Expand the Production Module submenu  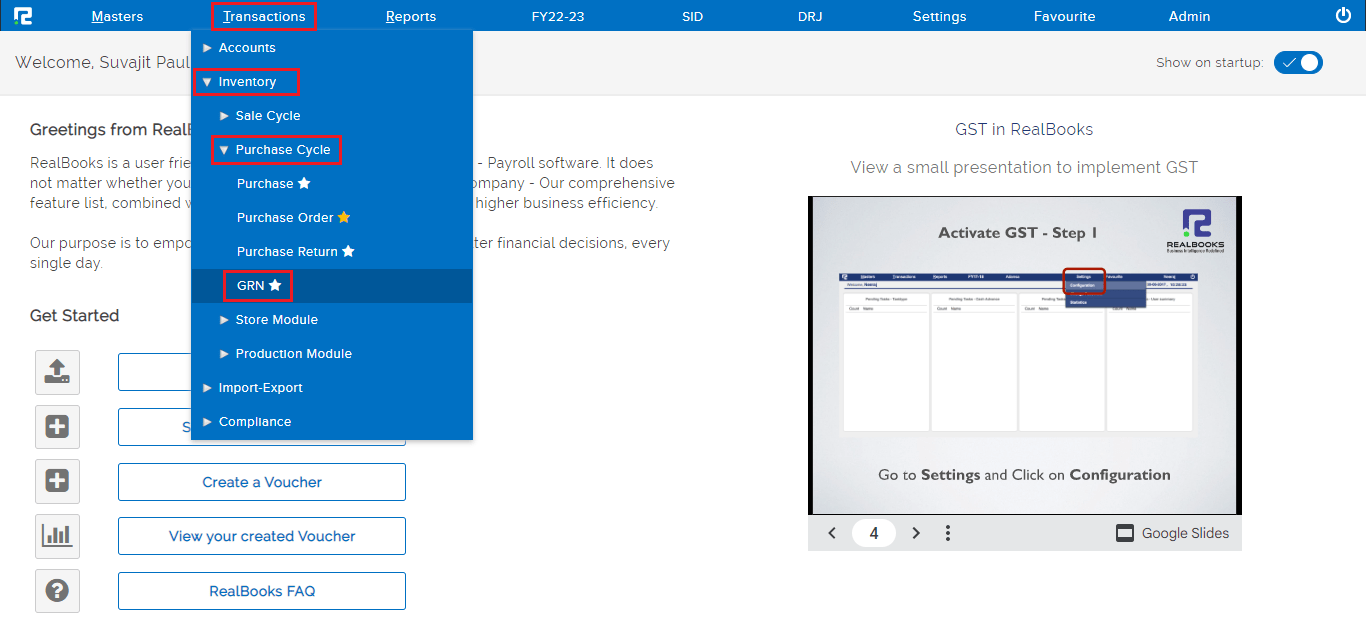click(x=293, y=354)
